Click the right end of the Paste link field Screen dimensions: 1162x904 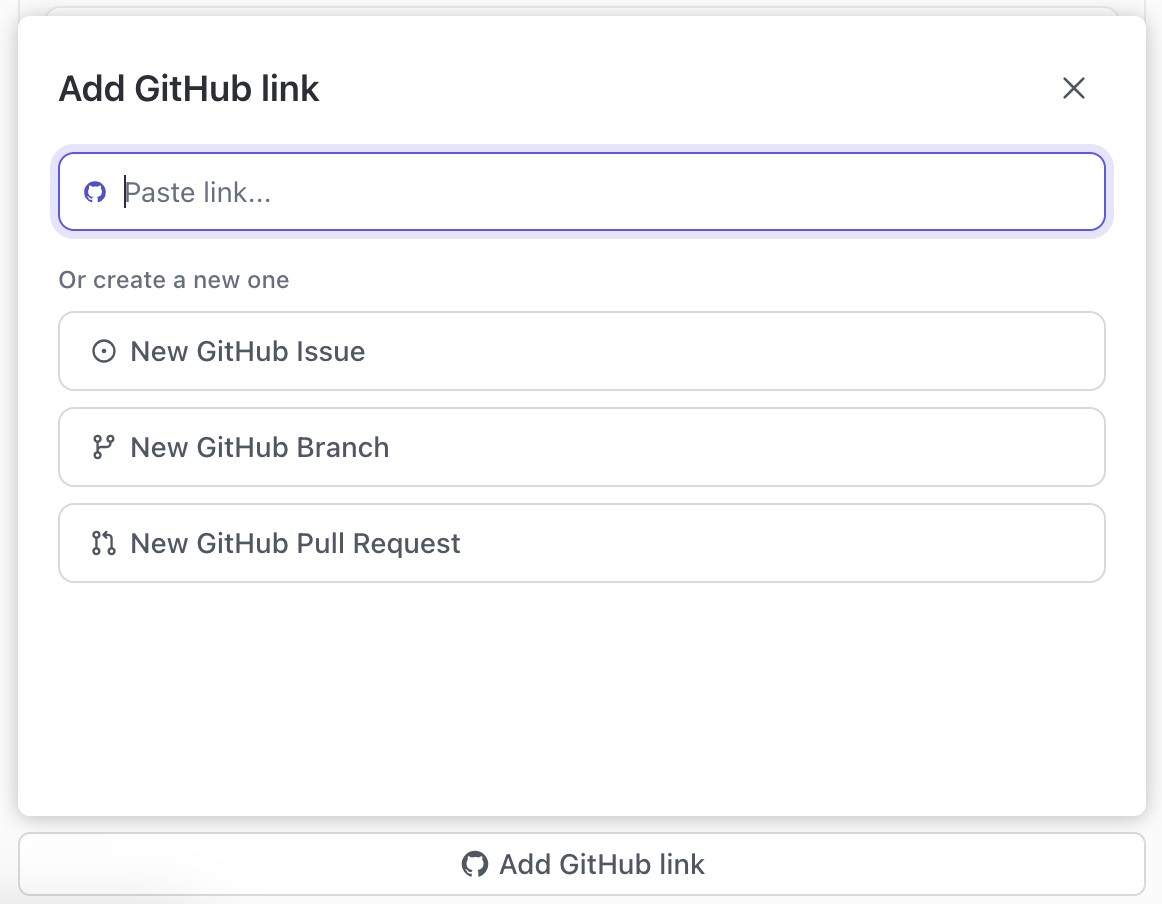pos(1070,192)
